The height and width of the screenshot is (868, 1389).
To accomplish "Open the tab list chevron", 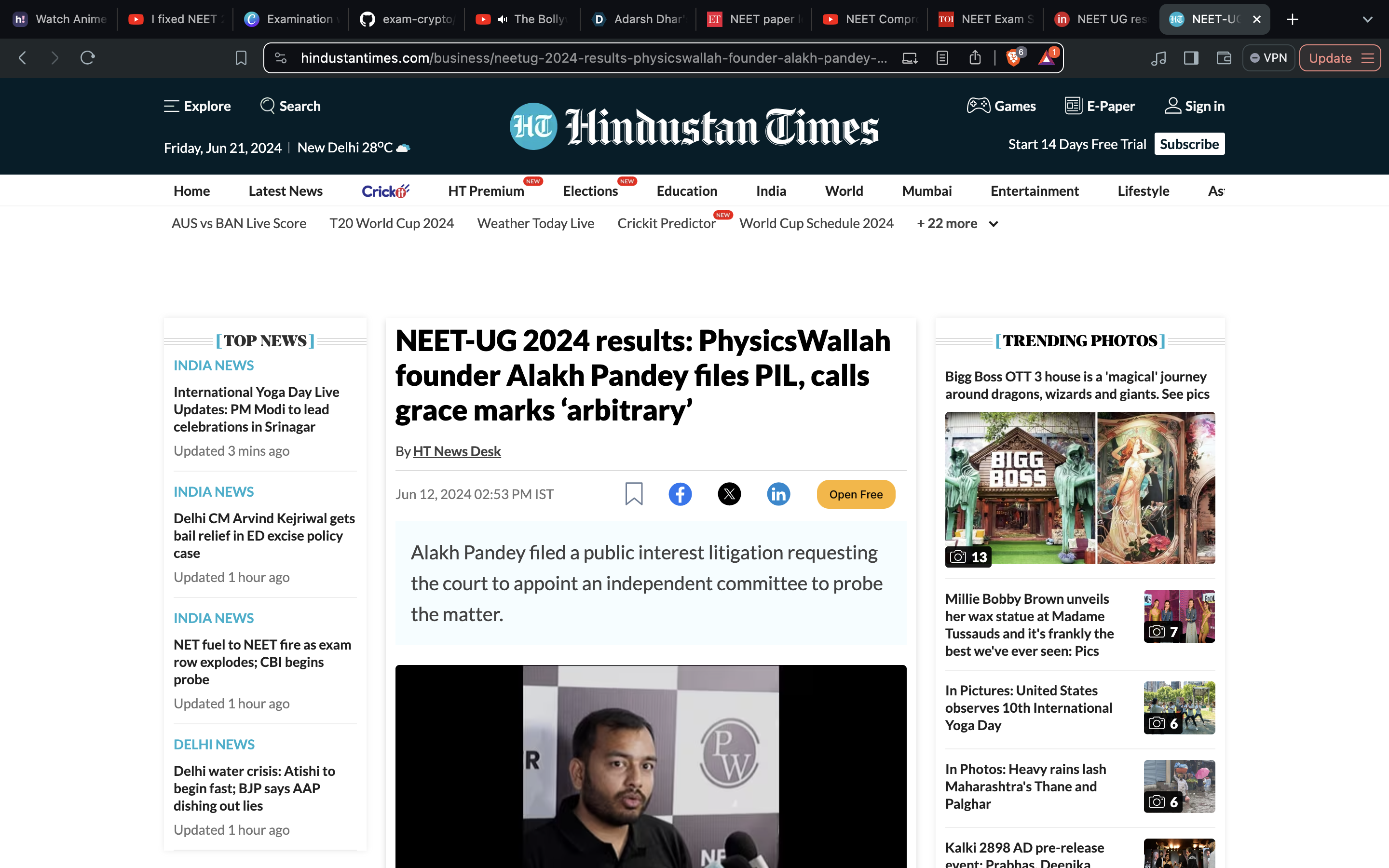I will [x=1367, y=19].
